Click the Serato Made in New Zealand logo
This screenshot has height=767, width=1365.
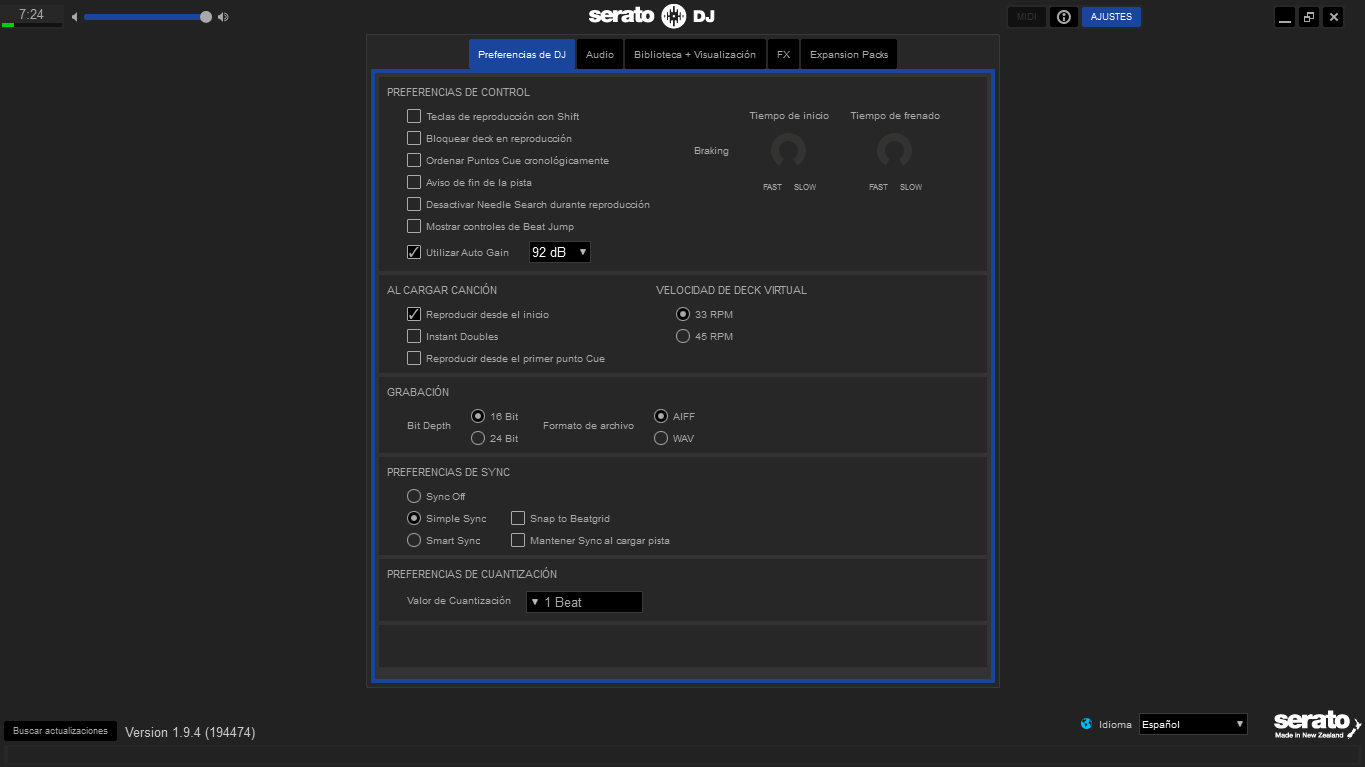tap(1317, 725)
